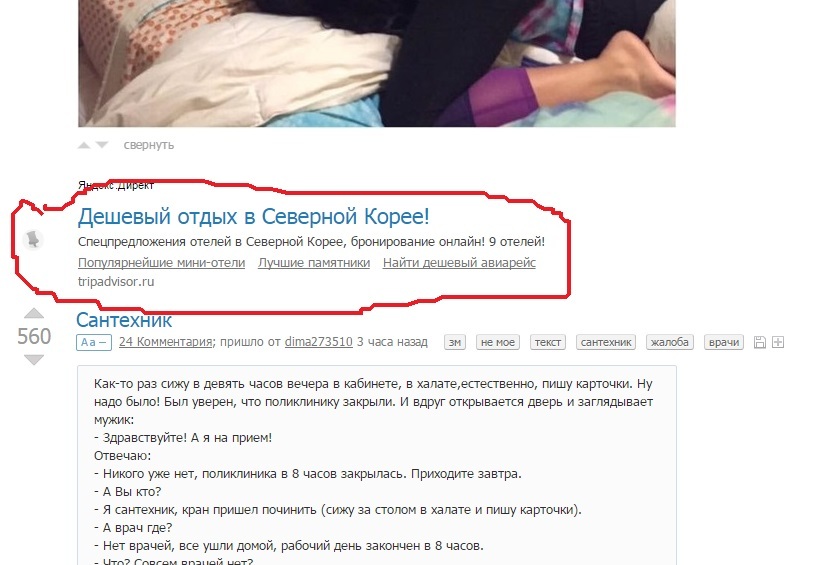Click the small upvote arrow above свернуть
The image size is (833, 565).
(x=84, y=145)
